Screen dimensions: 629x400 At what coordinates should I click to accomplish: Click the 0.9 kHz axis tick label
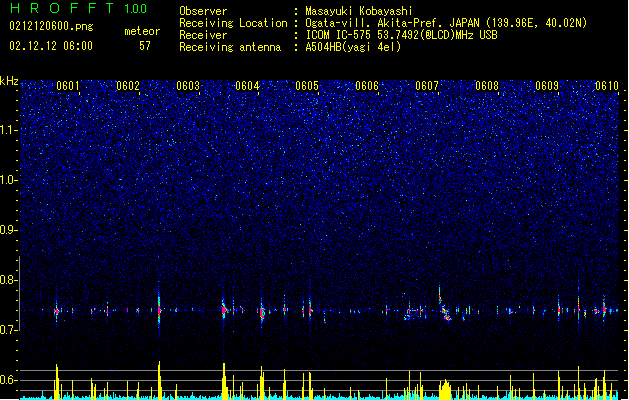(9, 230)
